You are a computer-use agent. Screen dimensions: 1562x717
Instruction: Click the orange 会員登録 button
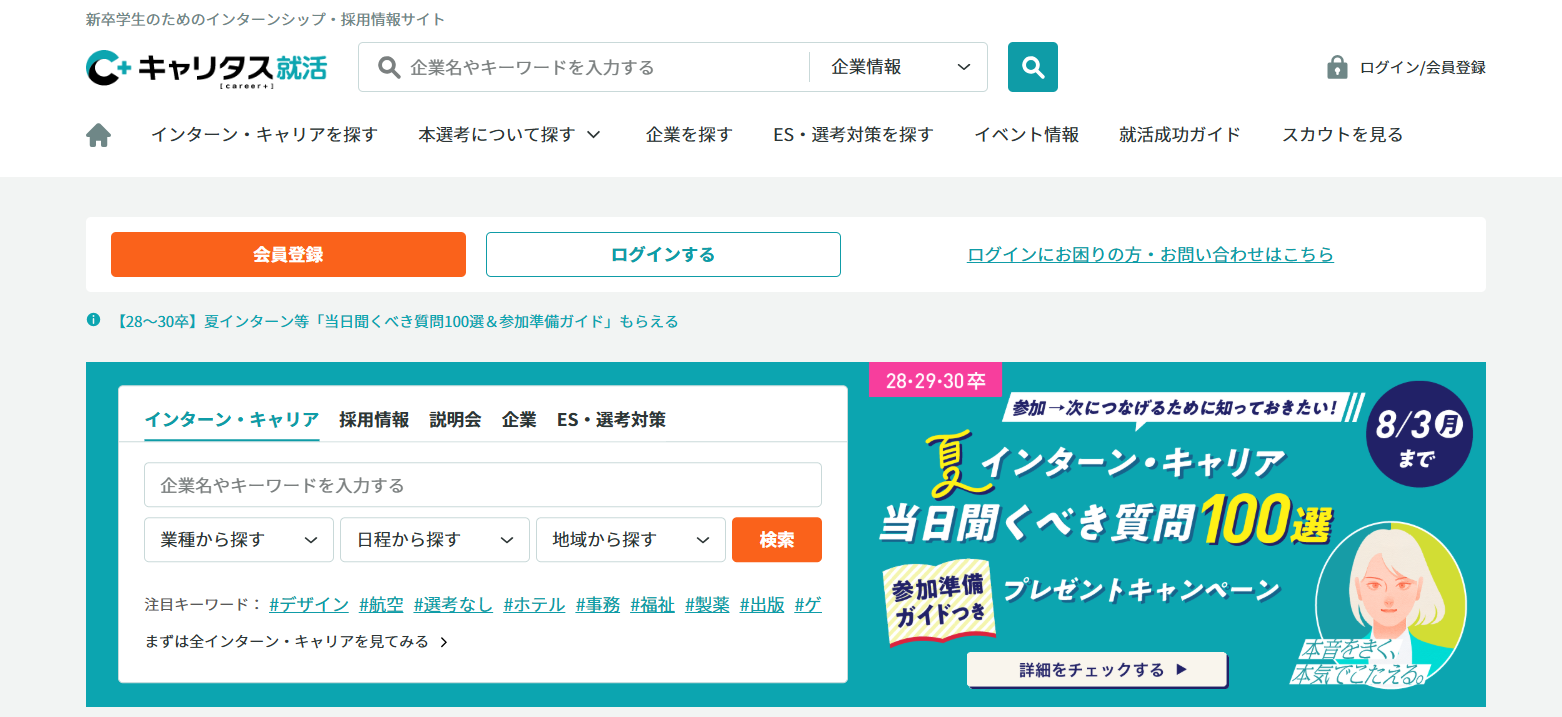click(288, 254)
